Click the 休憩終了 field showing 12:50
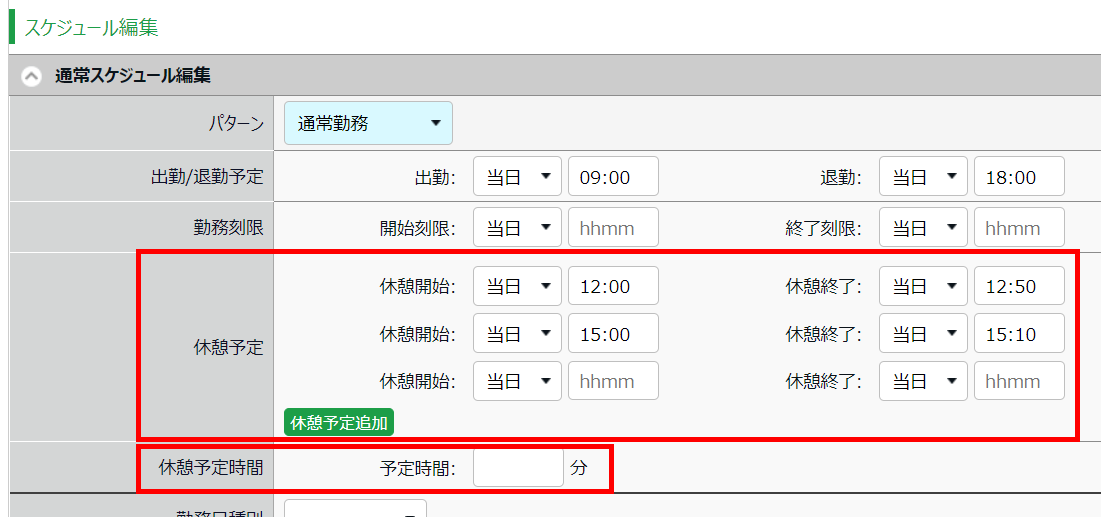1101x517 pixels. 1019,286
